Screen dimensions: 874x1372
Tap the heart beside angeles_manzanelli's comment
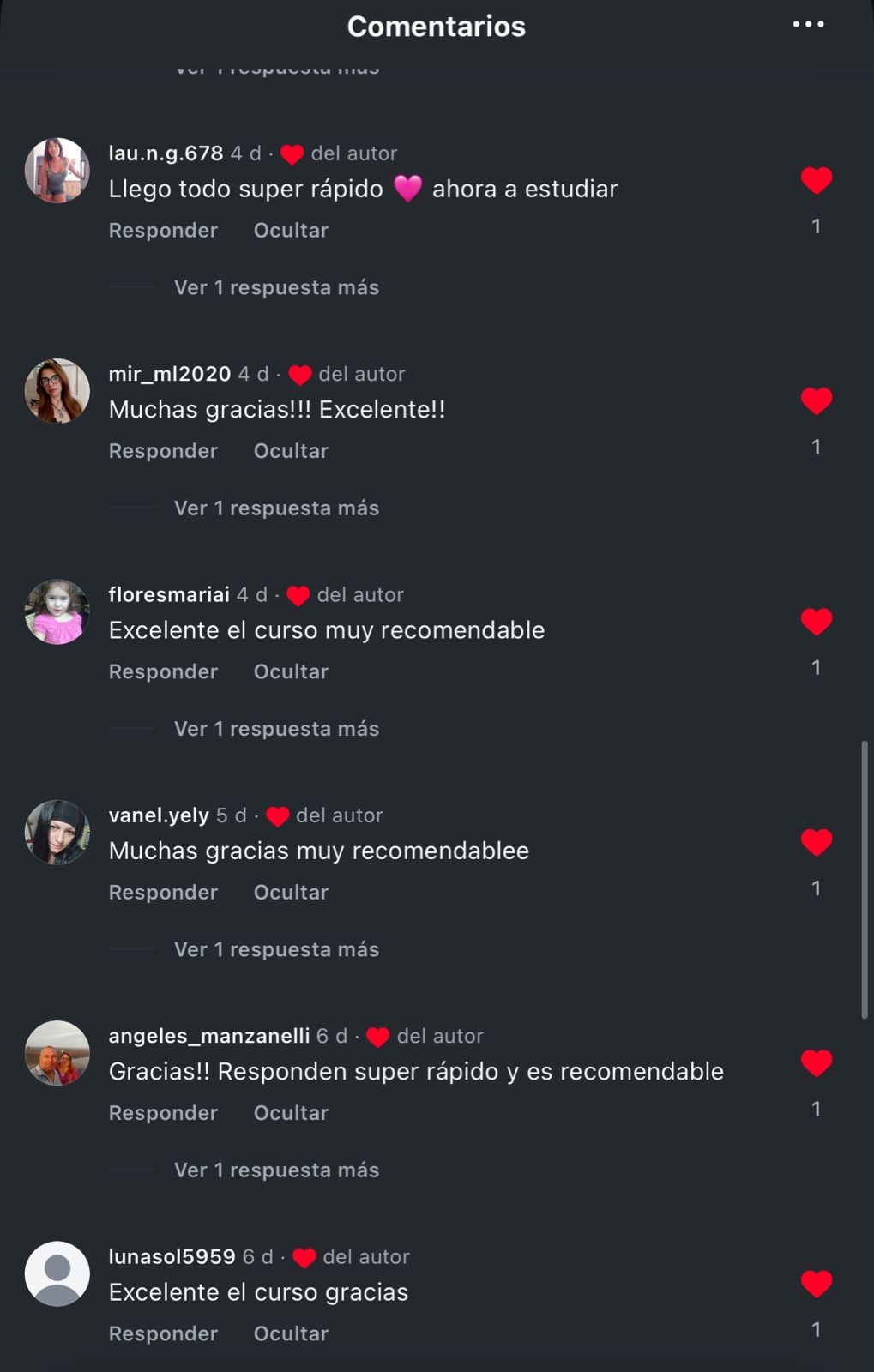click(x=817, y=1062)
